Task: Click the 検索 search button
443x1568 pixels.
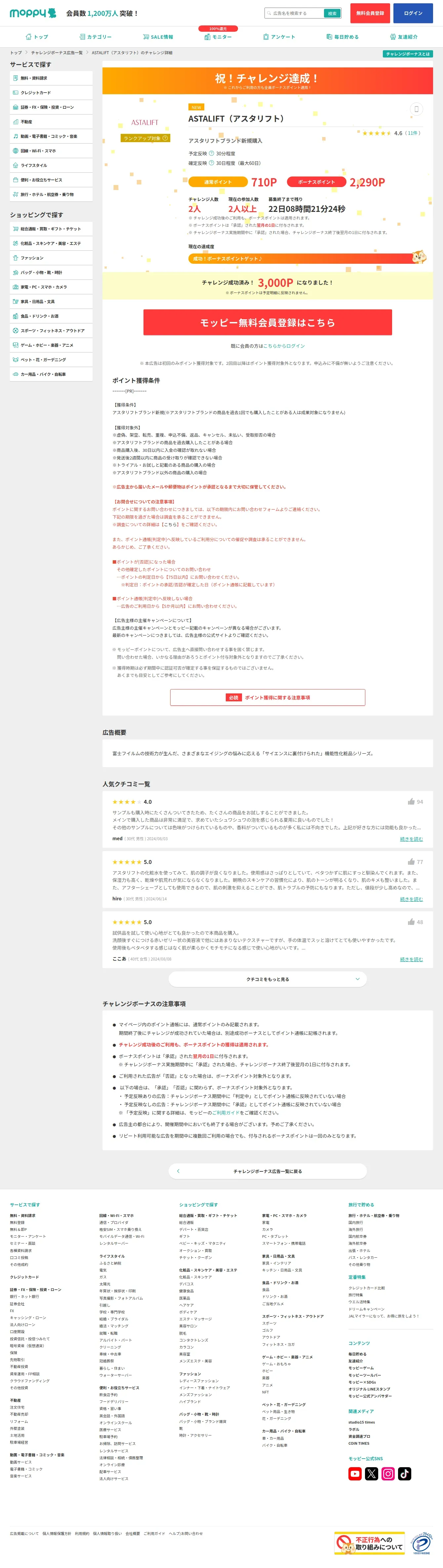Action: pos(332,14)
